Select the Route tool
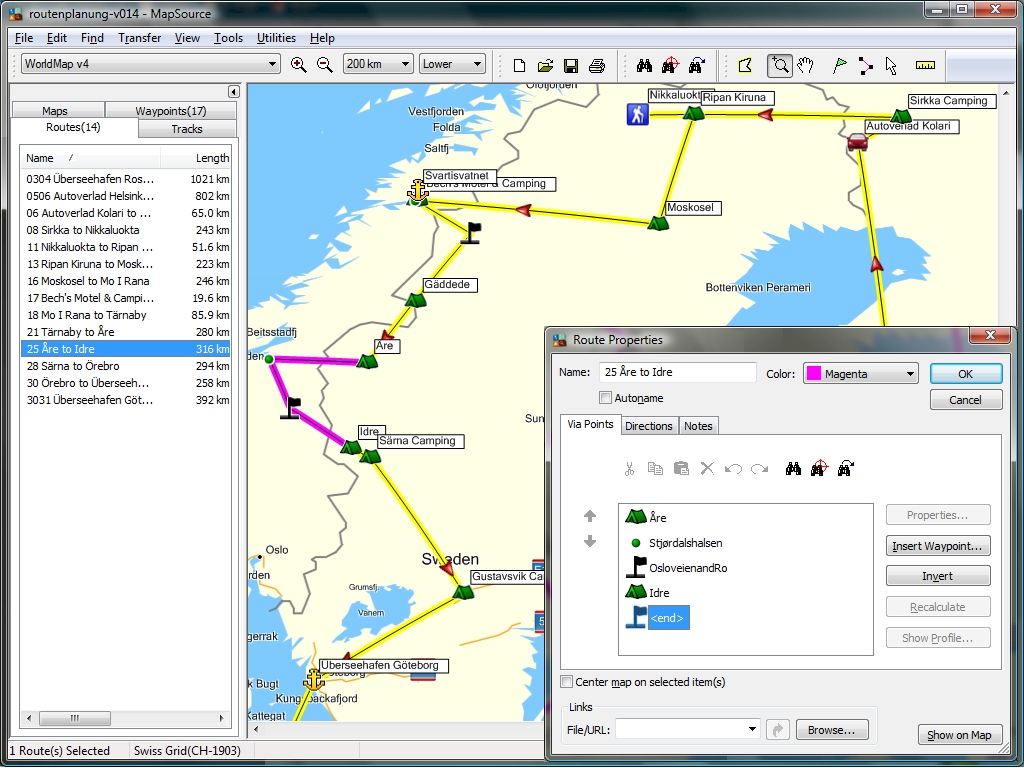 click(x=865, y=65)
